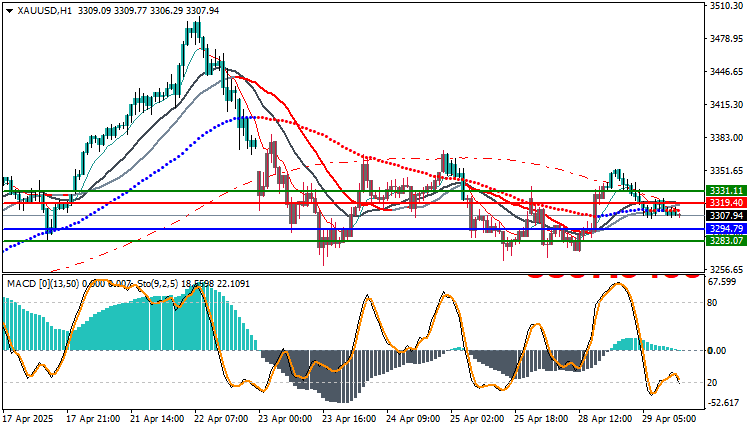The image size is (750, 430).
Task: Click the 25 Apr 18:00 time label
Action: [542, 419]
